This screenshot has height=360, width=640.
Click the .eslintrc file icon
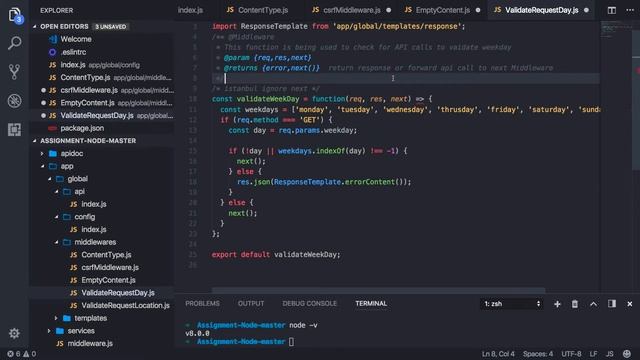(x=52, y=52)
